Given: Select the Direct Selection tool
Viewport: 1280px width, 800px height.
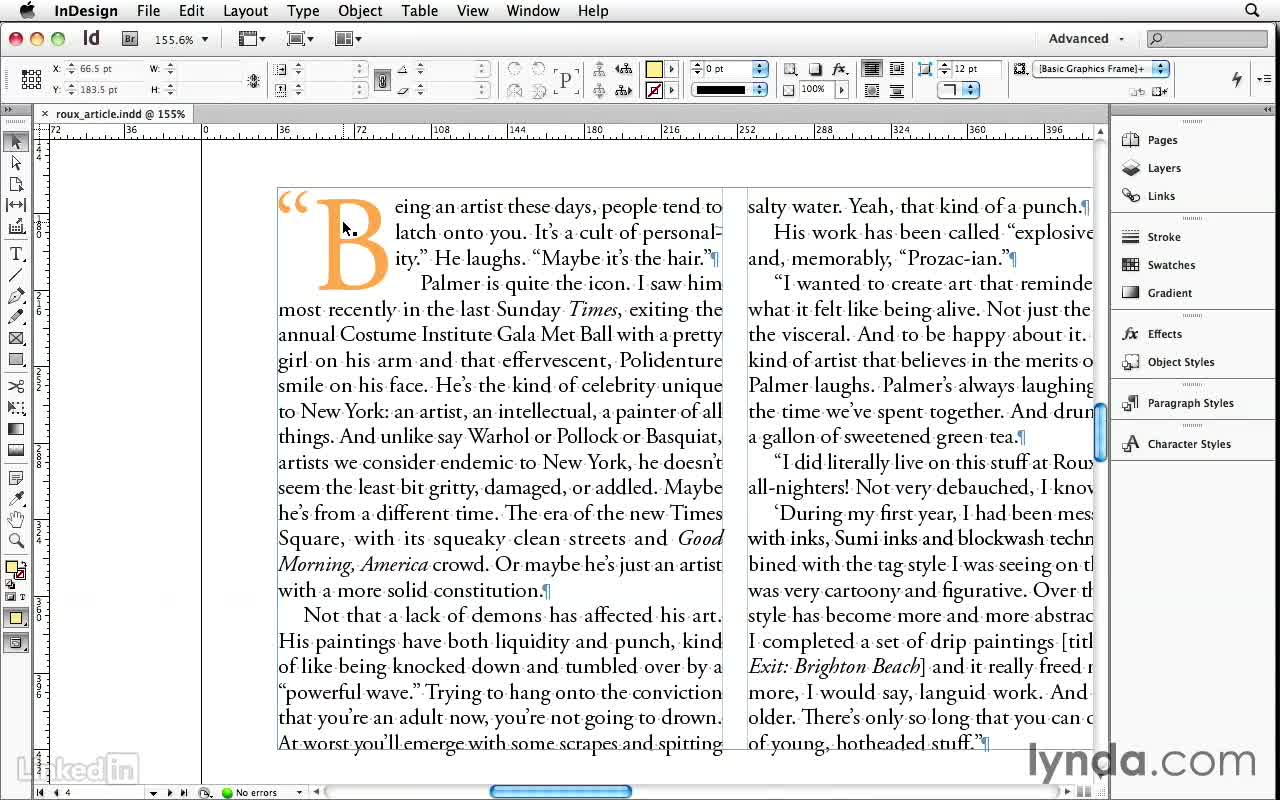Looking at the screenshot, I should point(16,163).
